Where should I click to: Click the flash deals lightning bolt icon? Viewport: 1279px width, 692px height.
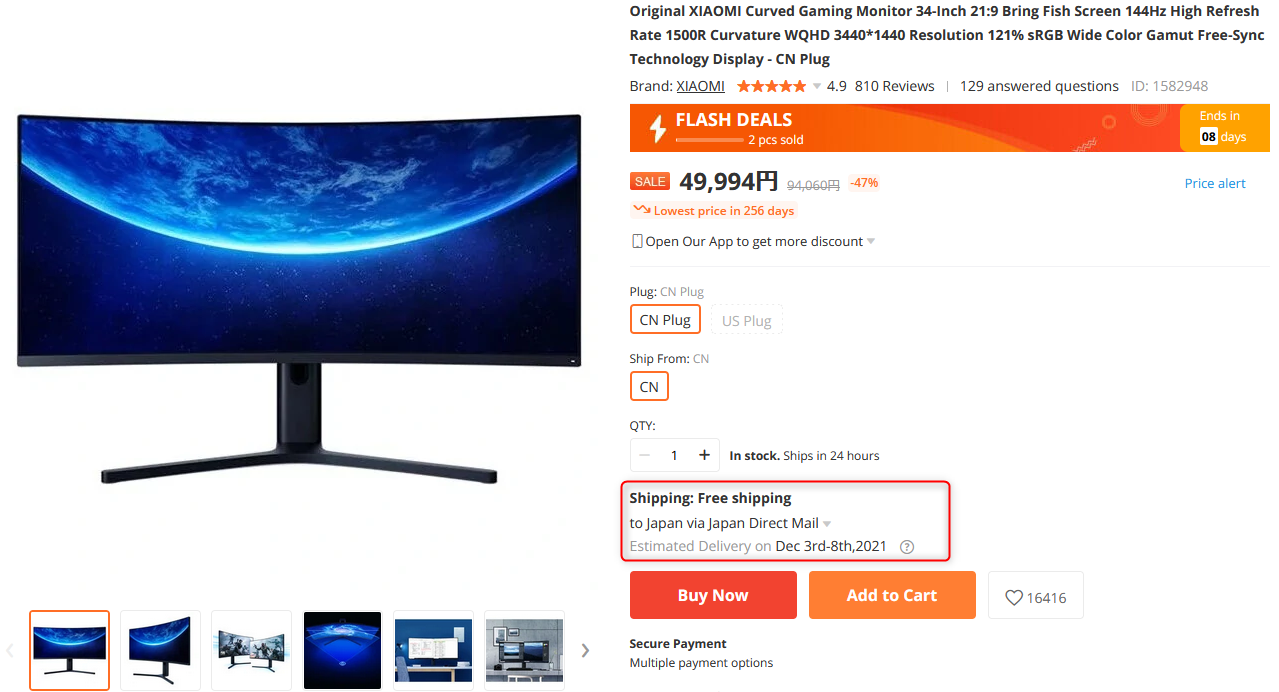tap(657, 128)
